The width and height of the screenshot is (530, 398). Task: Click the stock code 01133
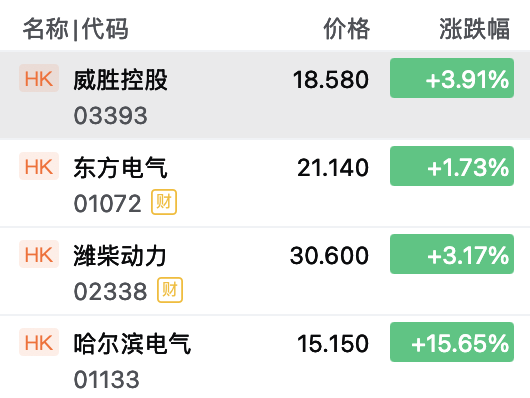pos(106,379)
